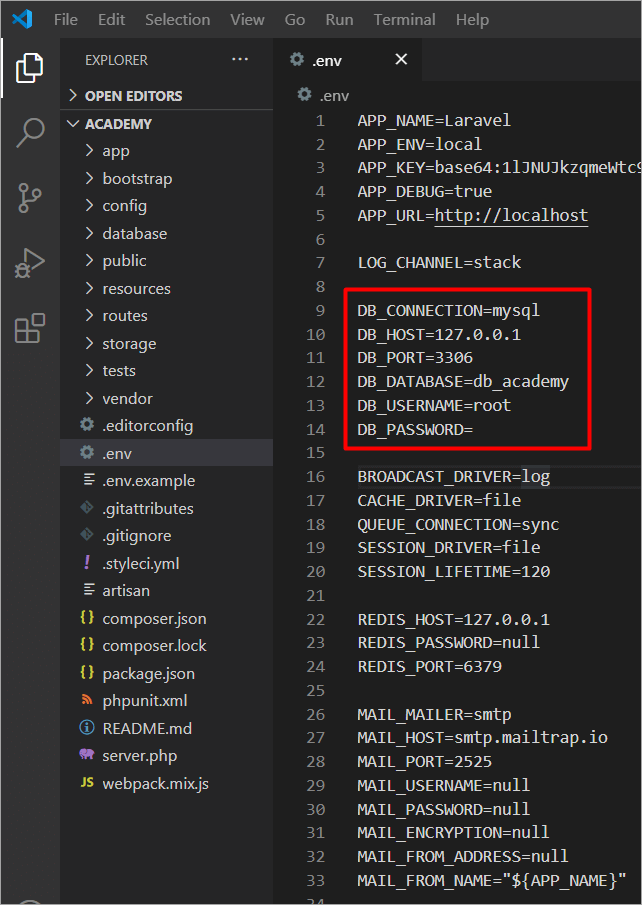Screen dimensions: 642x905
Task: Open README.md in the explorer
Action: 166,727
